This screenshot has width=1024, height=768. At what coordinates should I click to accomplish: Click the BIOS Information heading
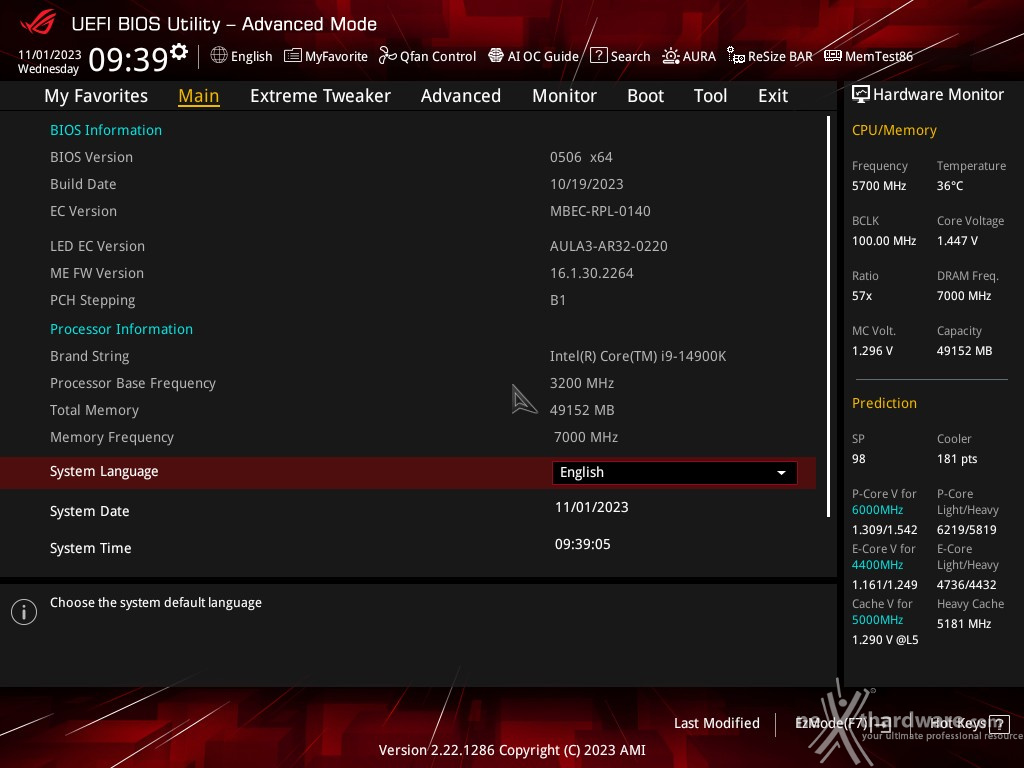106,130
